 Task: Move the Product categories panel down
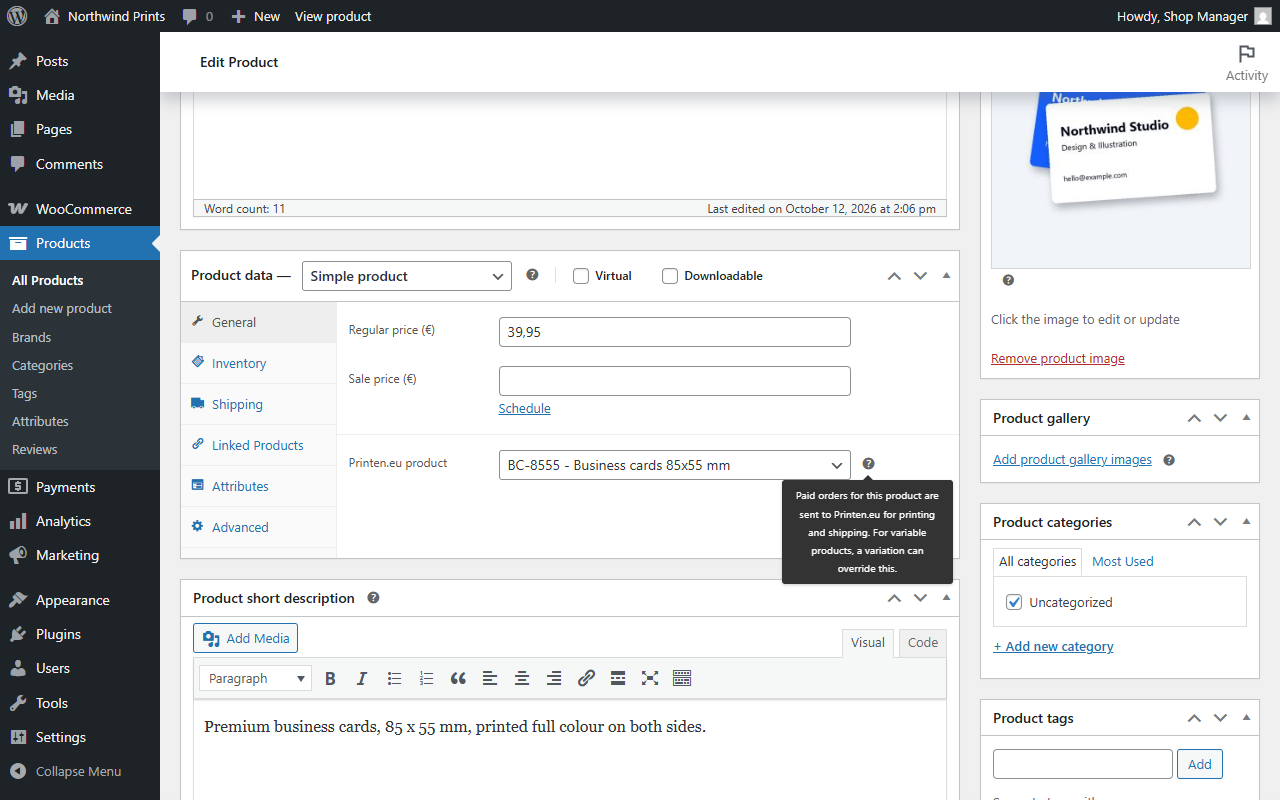(x=1220, y=522)
